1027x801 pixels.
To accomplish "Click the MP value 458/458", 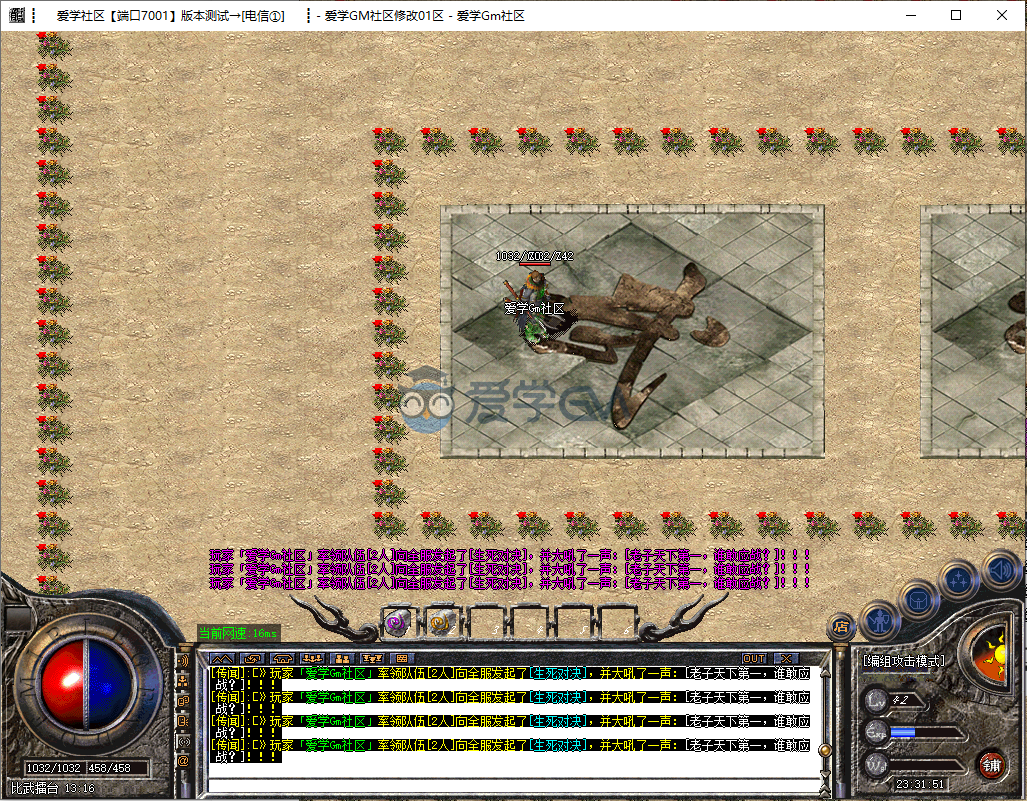I will tap(109, 768).
